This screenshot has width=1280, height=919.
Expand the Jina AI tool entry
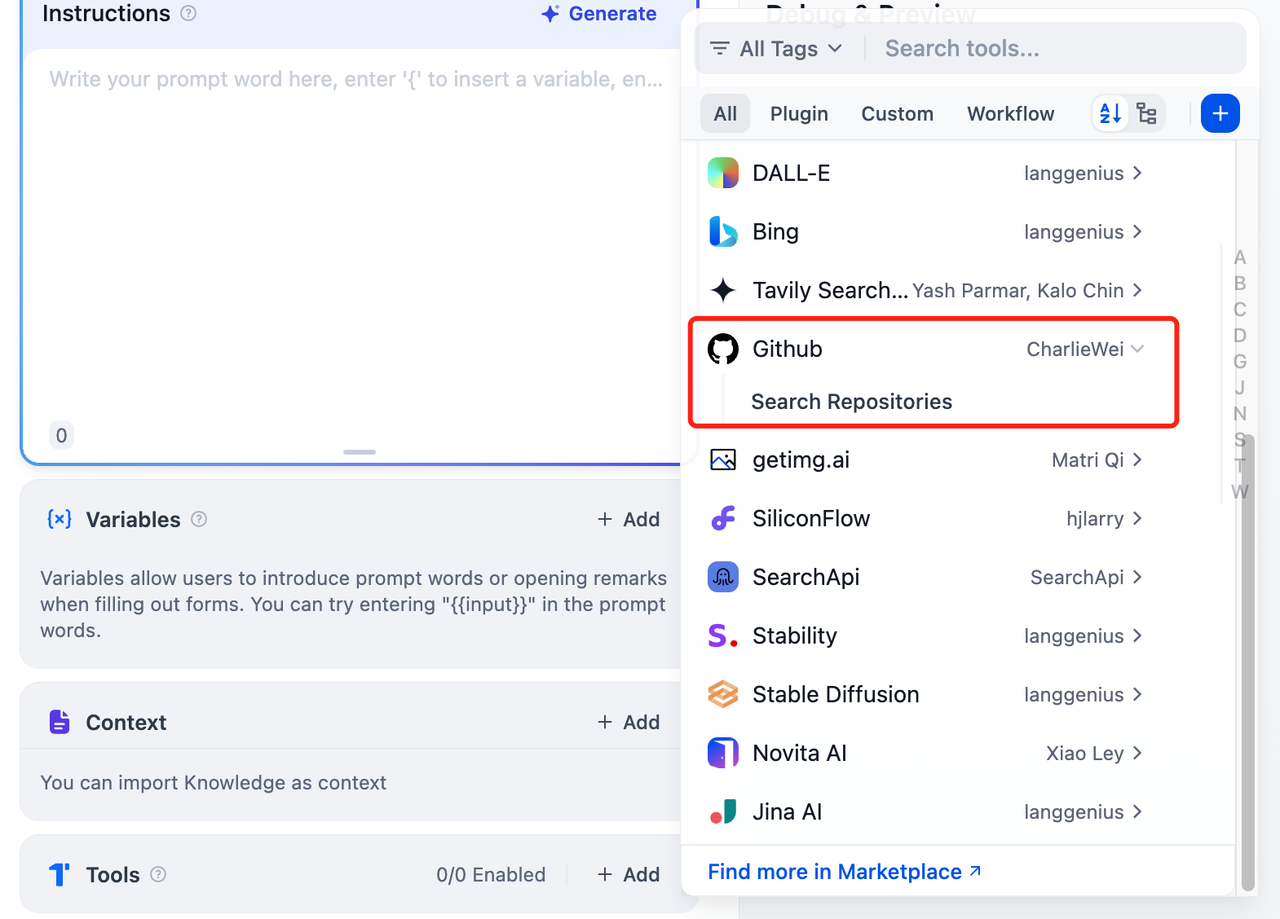pyautogui.click(x=1137, y=812)
